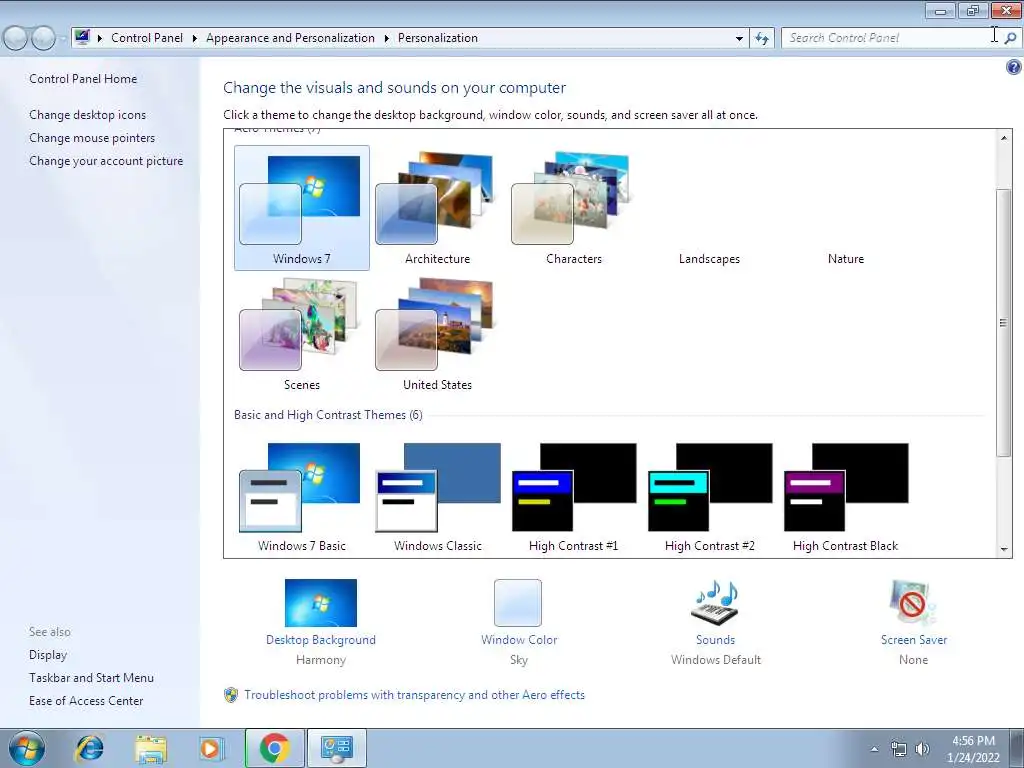Click the volume speaker tray icon

tap(922, 749)
